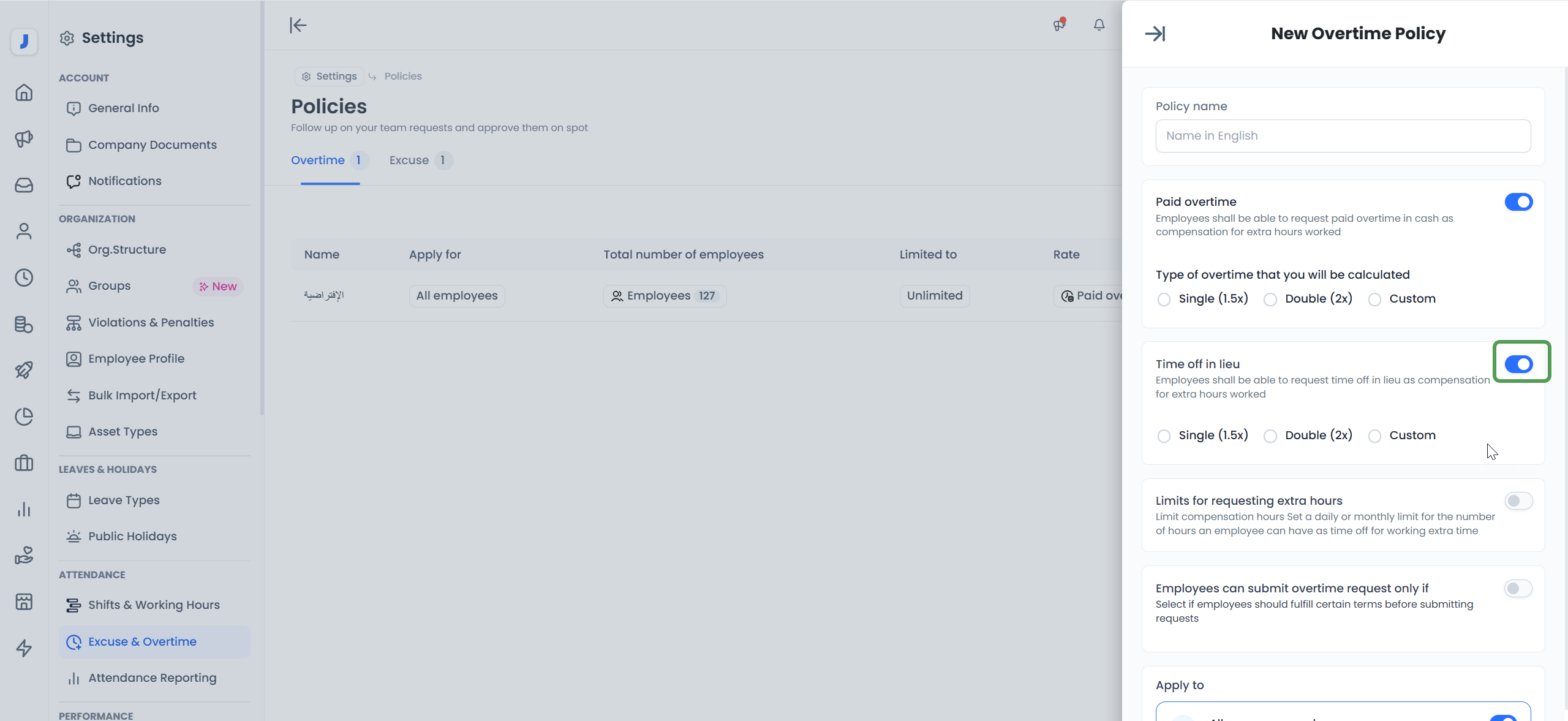Open the briefcase icon in left rail
The width and height of the screenshot is (1568, 721).
(x=24, y=462)
